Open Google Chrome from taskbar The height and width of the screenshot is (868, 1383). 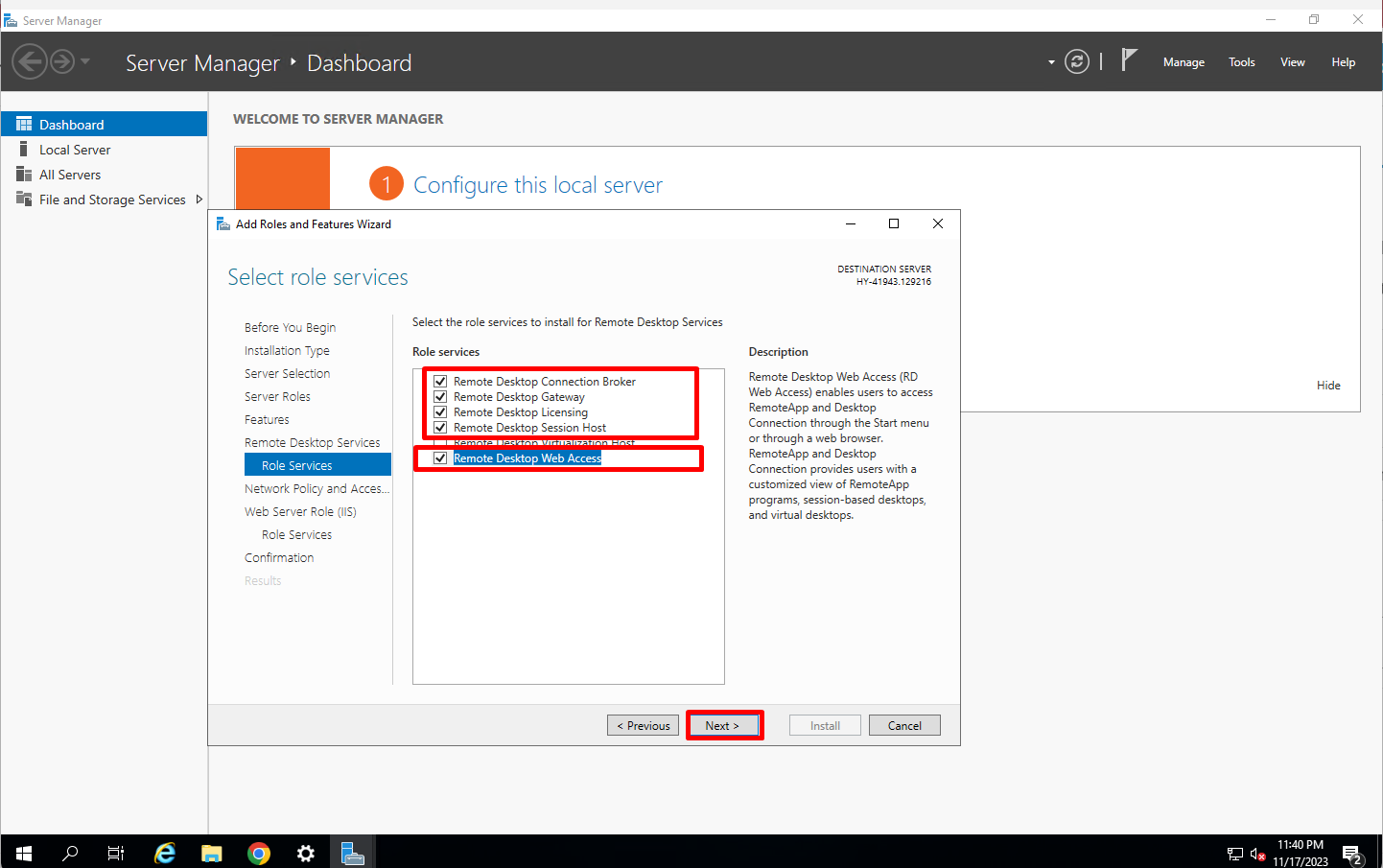coord(259,853)
